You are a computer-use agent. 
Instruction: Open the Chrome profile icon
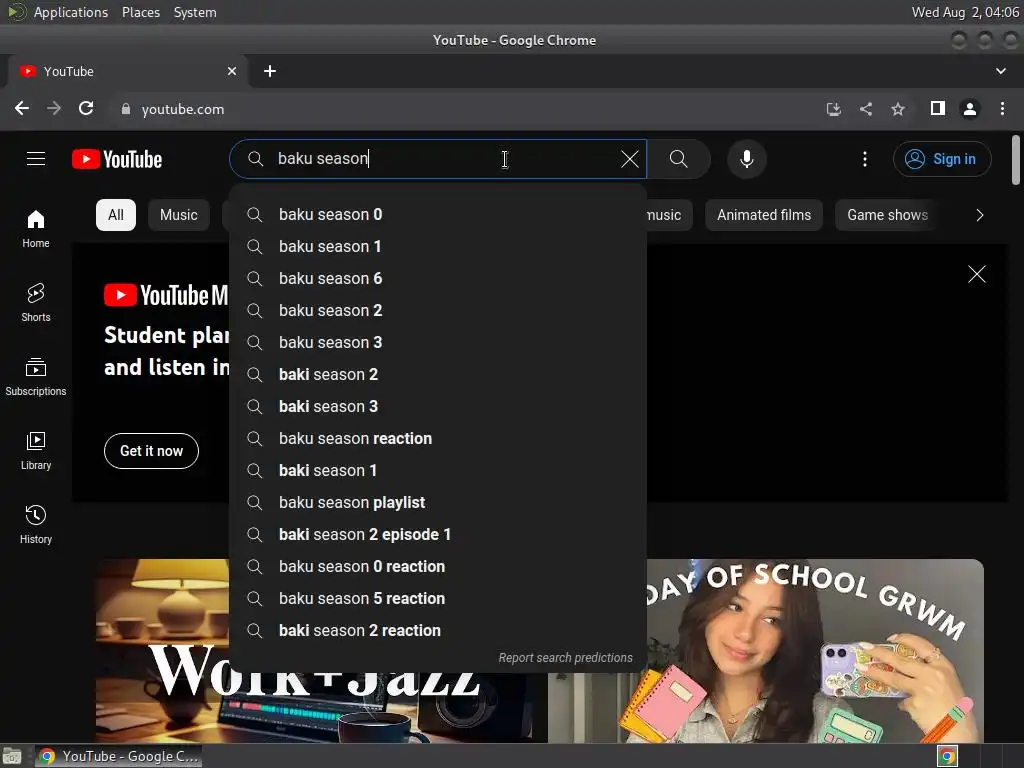(970, 108)
